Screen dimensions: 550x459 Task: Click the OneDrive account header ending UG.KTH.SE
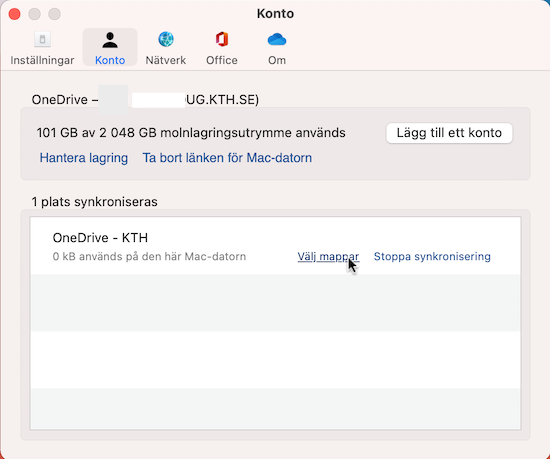(145, 100)
